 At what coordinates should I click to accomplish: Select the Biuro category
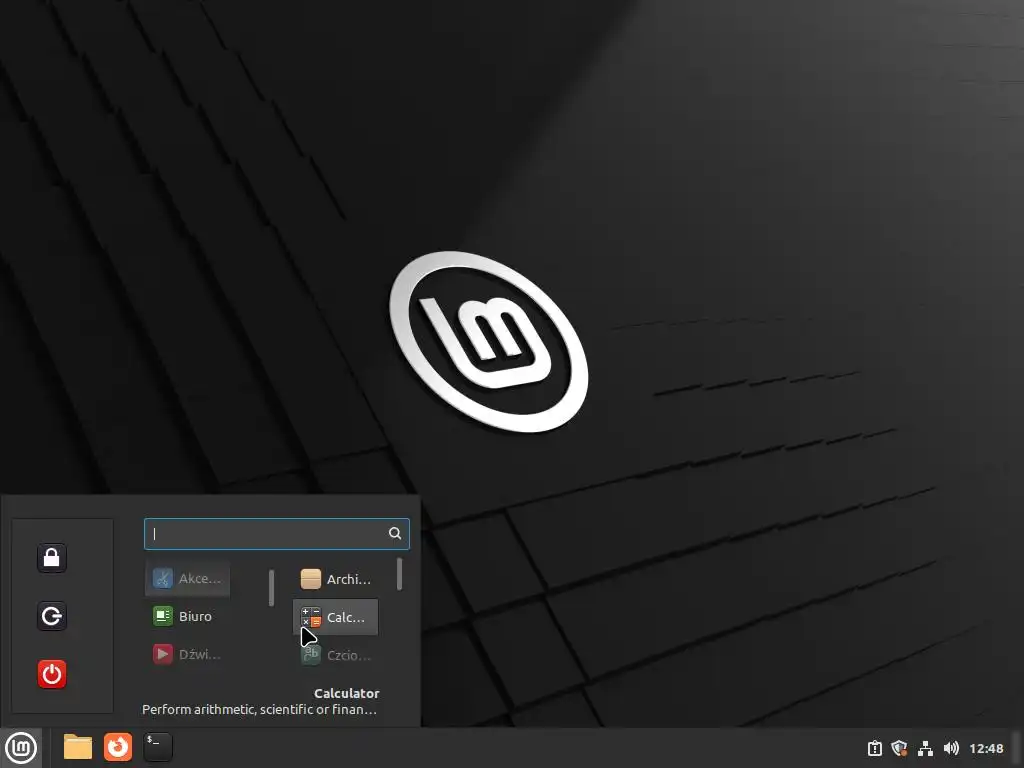pos(187,616)
